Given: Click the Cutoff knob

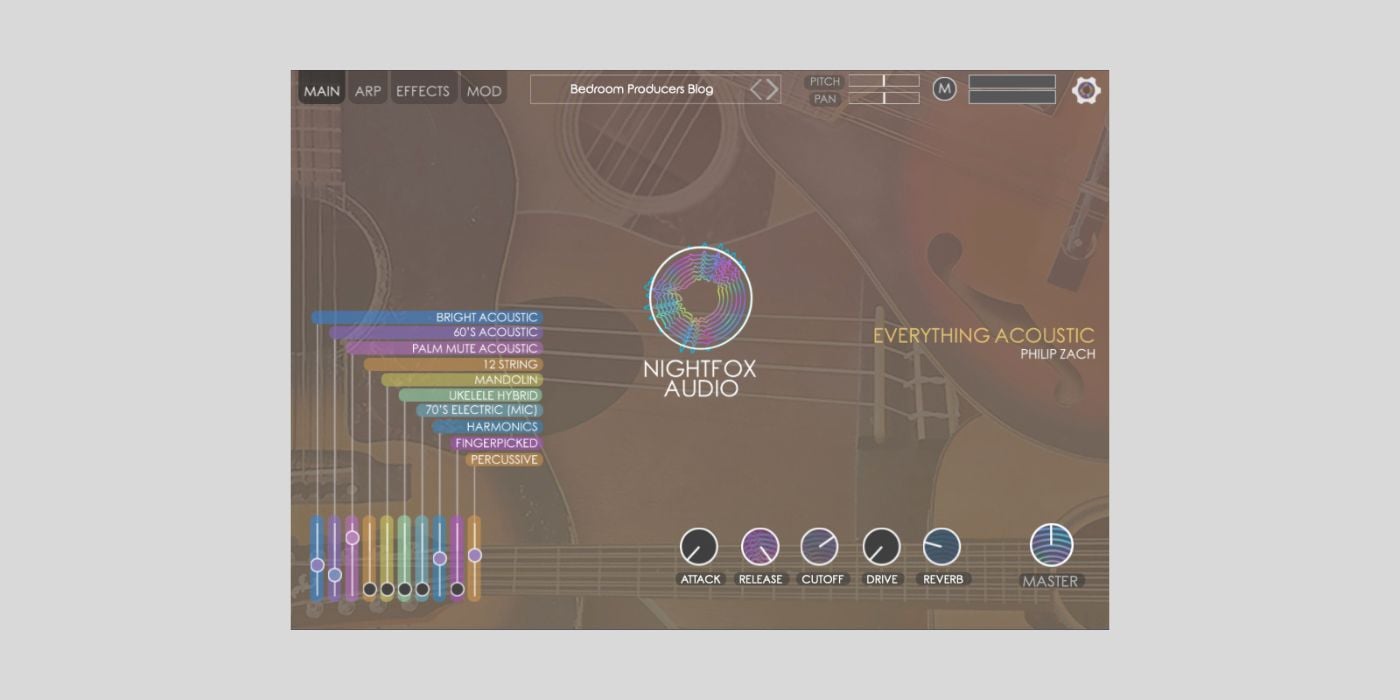Looking at the screenshot, I should tap(820, 547).
